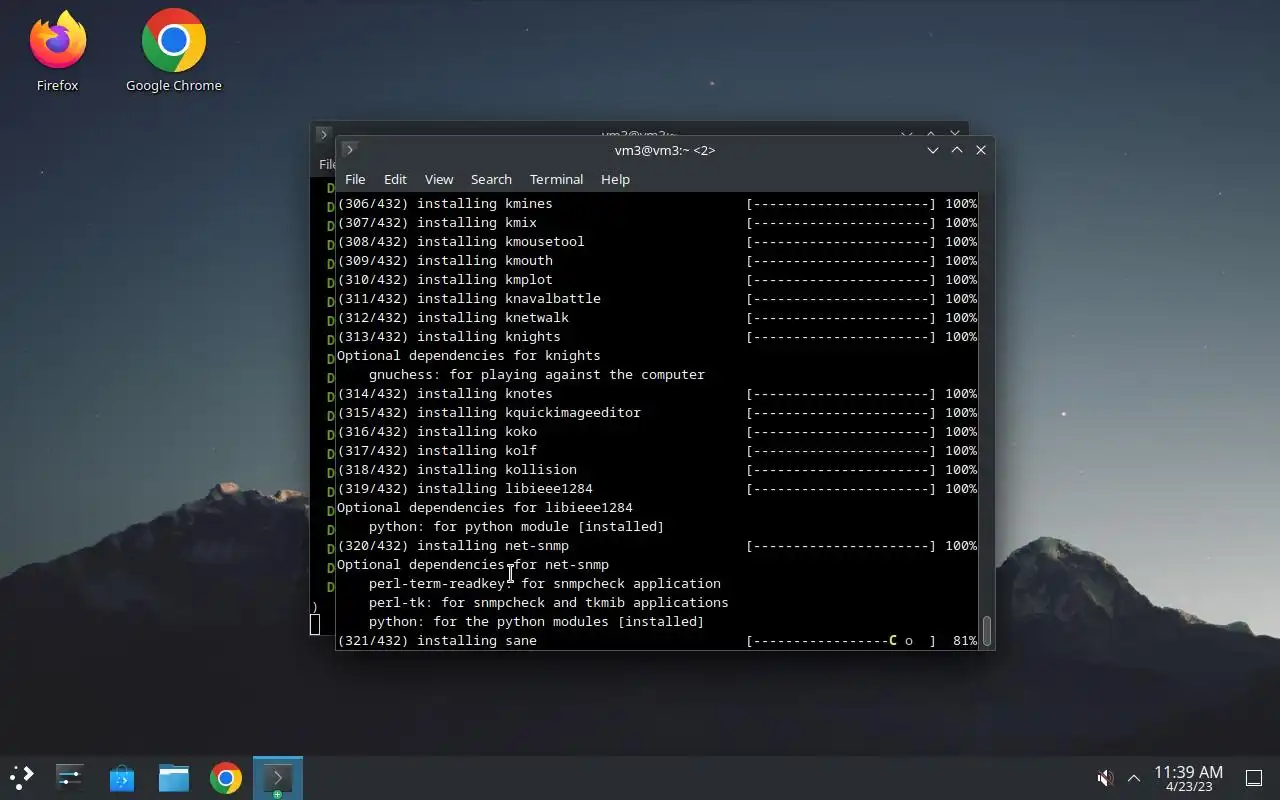Open the Firefox desktop shortcut
This screenshot has width=1280, height=800.
point(57,52)
